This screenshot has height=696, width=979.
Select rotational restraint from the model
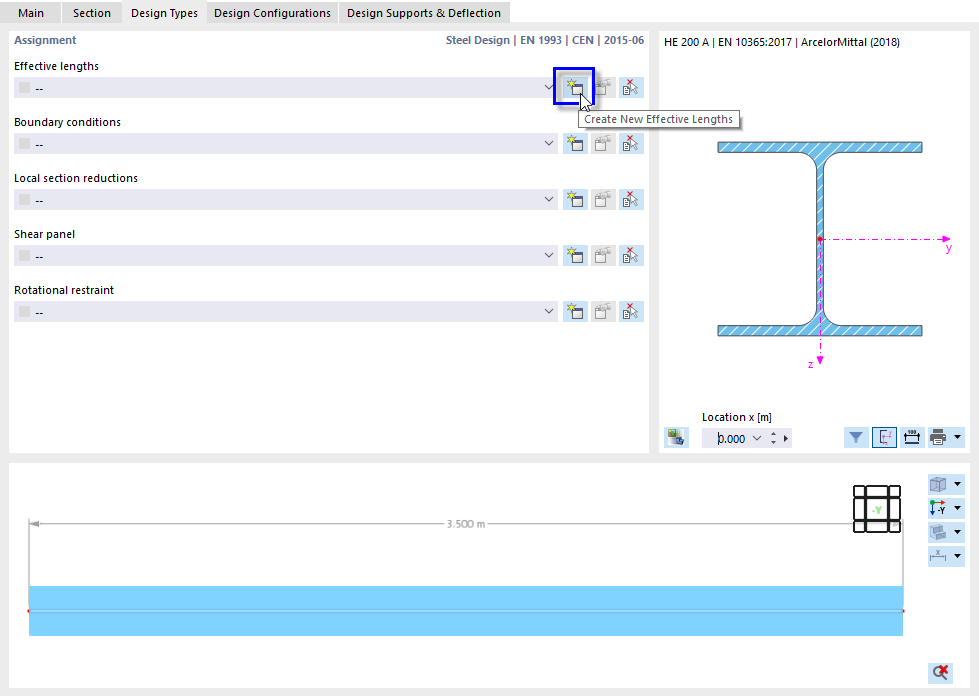coord(631,311)
